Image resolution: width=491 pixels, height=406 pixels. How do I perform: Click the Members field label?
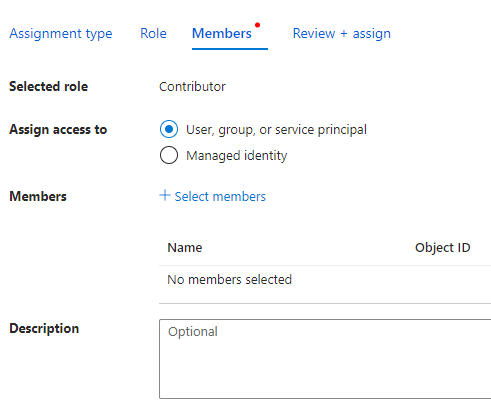pyautogui.click(x=38, y=196)
